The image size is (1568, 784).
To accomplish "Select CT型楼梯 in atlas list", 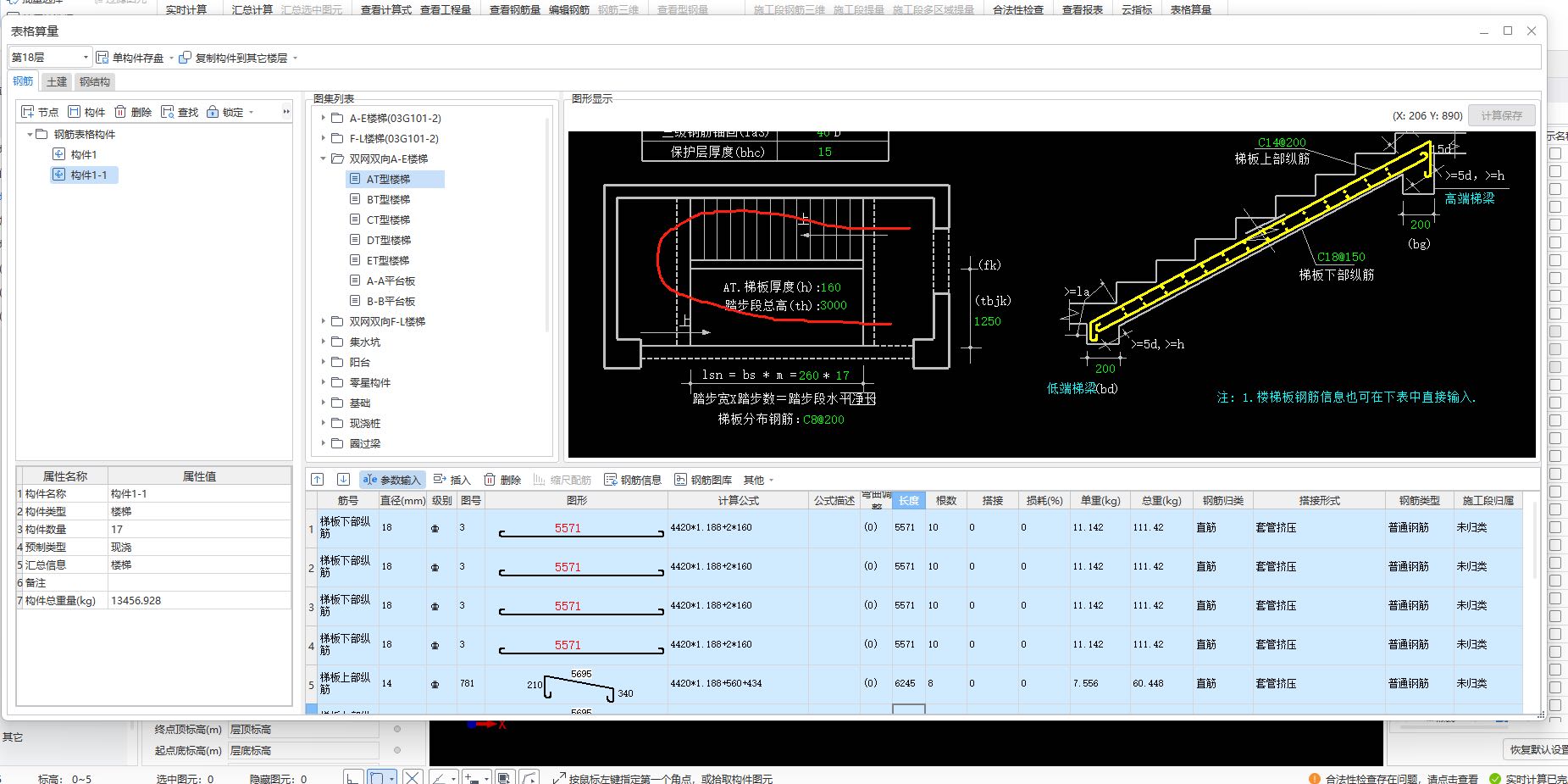I will [x=388, y=220].
